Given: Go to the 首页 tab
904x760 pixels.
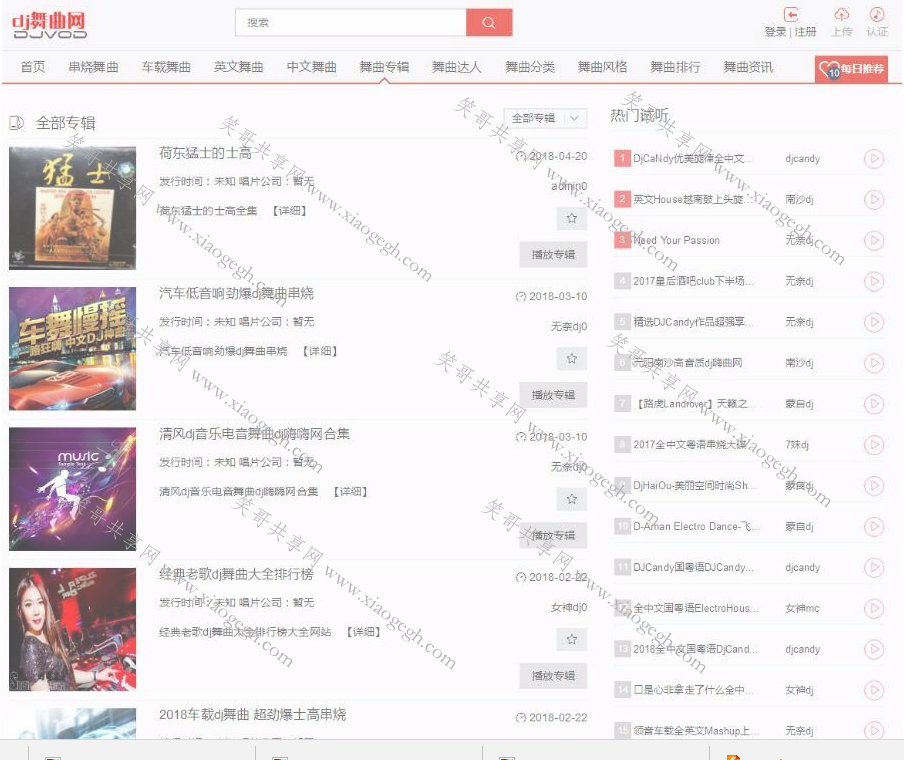Looking at the screenshot, I should (32, 67).
